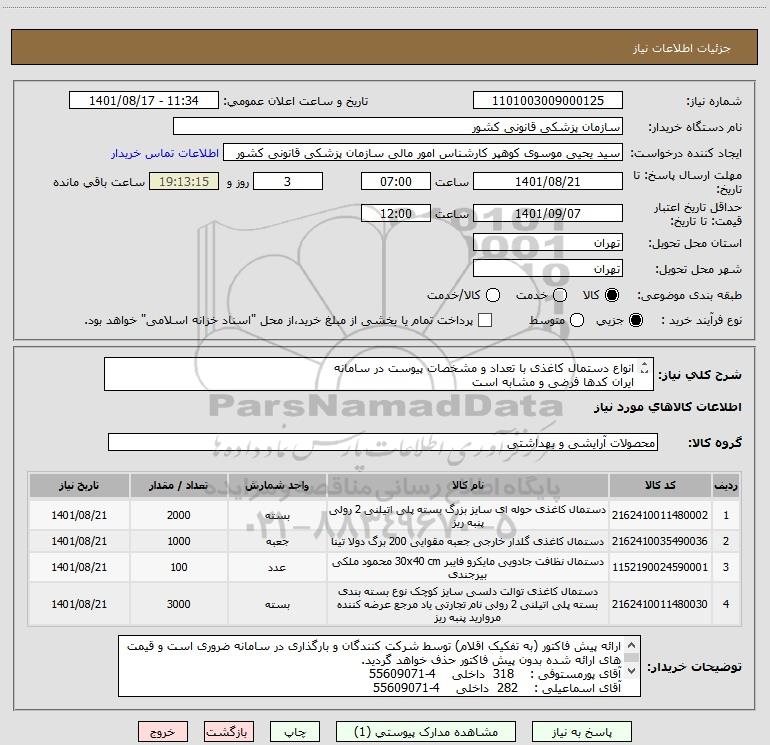Click the جزئیات اطلاعات نیاز header title
The height and width of the screenshot is (745, 770).
(682, 48)
